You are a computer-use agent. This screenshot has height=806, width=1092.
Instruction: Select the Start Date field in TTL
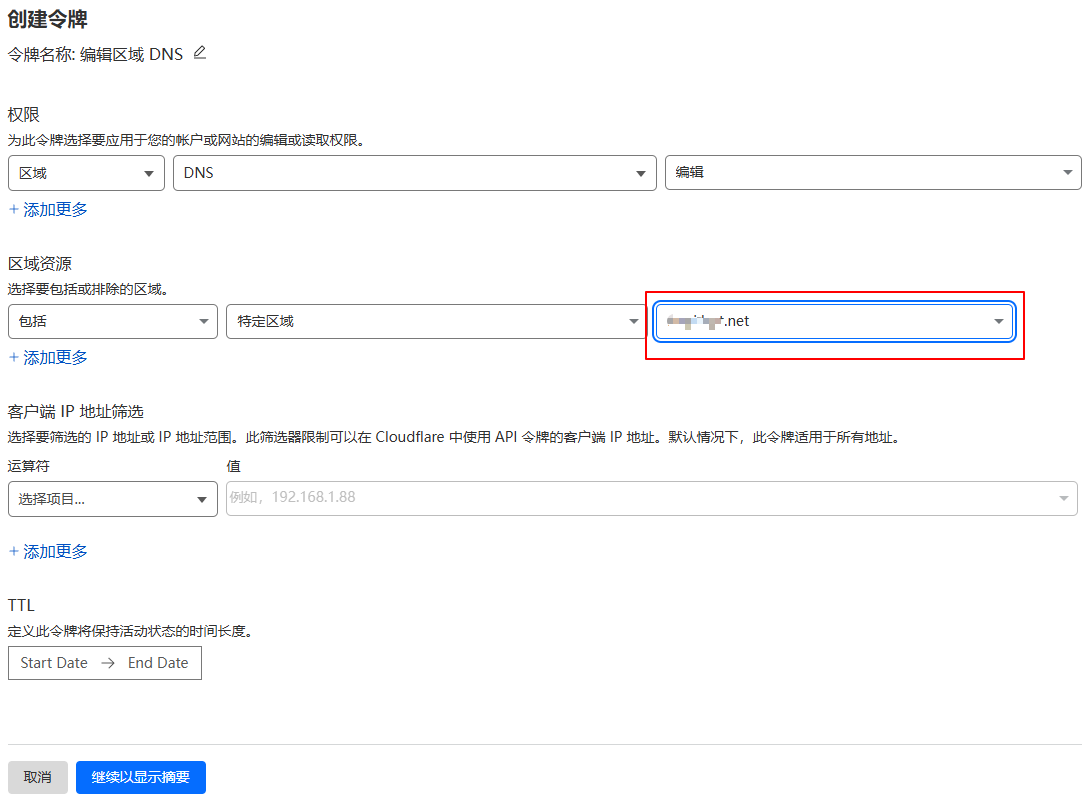[54, 663]
